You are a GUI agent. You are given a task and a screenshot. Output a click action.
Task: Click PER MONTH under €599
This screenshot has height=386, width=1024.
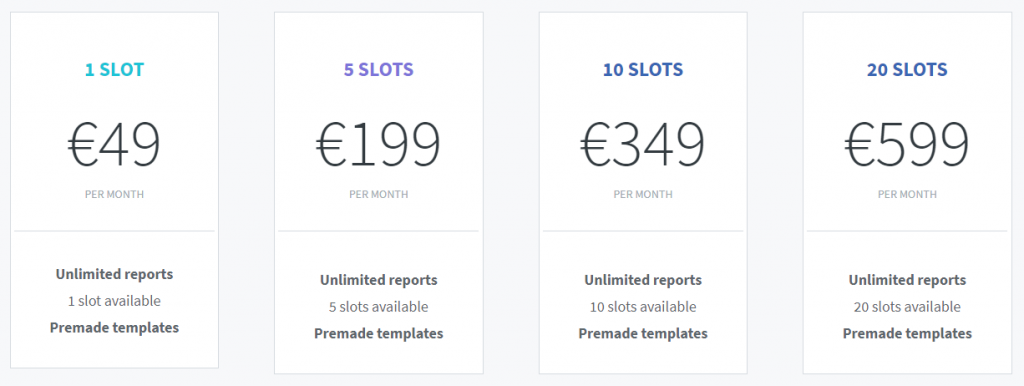click(907, 195)
